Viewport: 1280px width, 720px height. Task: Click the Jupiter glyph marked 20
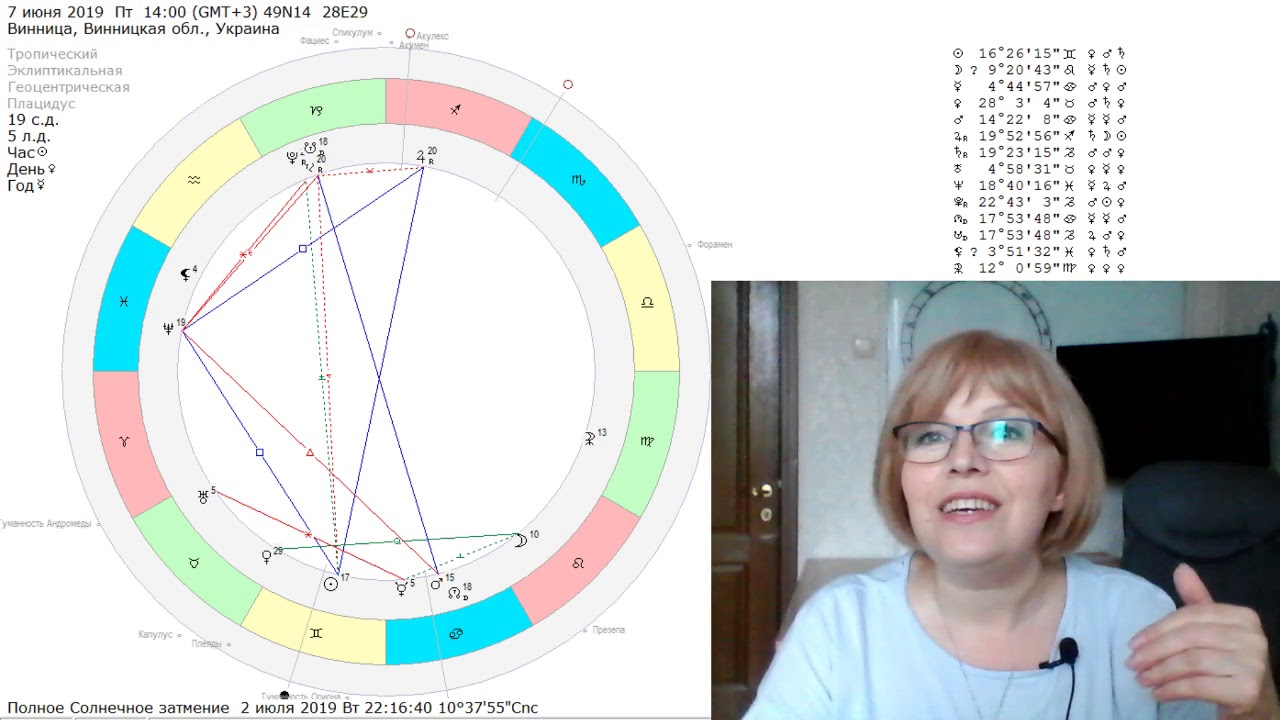click(x=422, y=156)
